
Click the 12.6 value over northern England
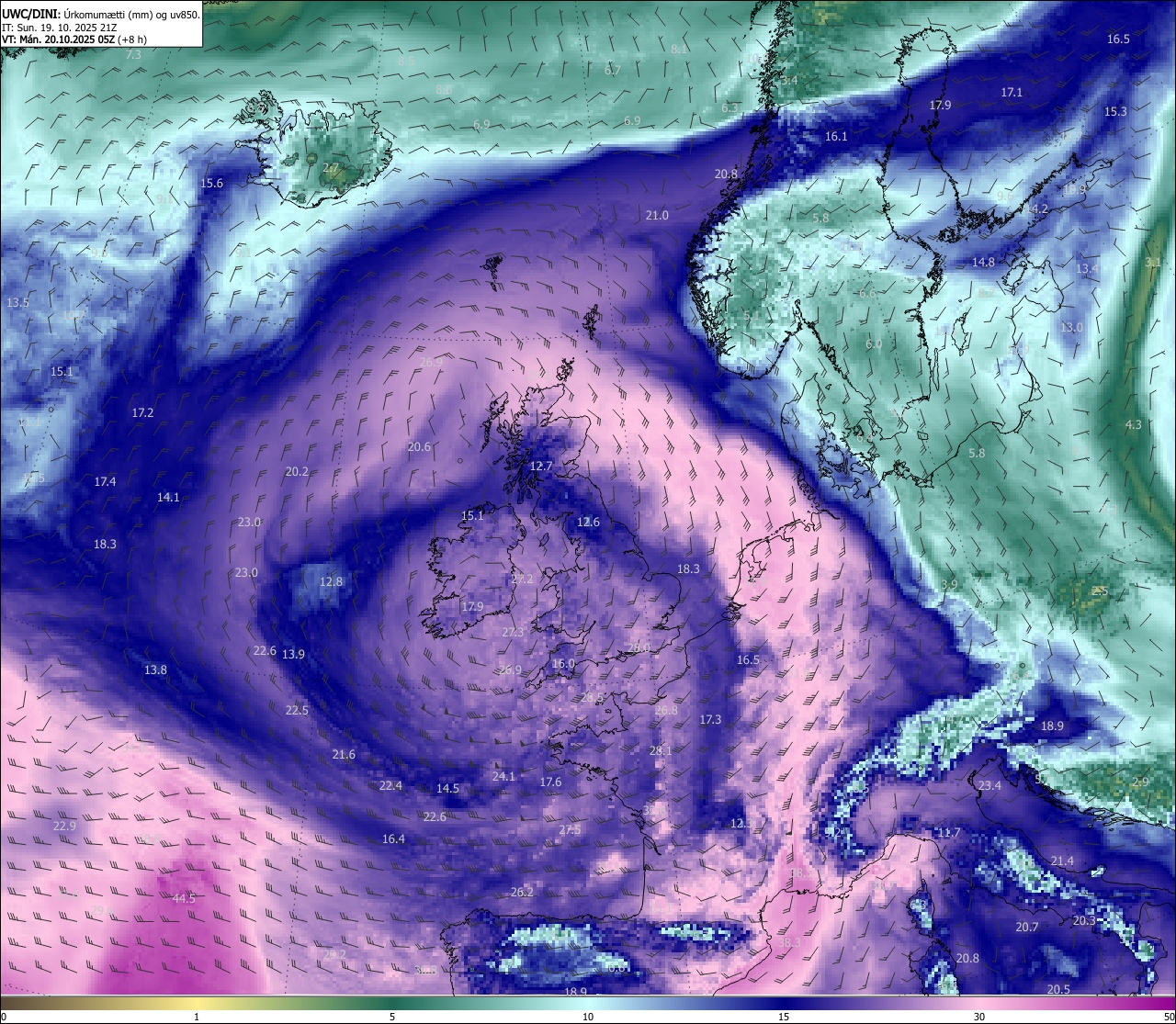588,522
